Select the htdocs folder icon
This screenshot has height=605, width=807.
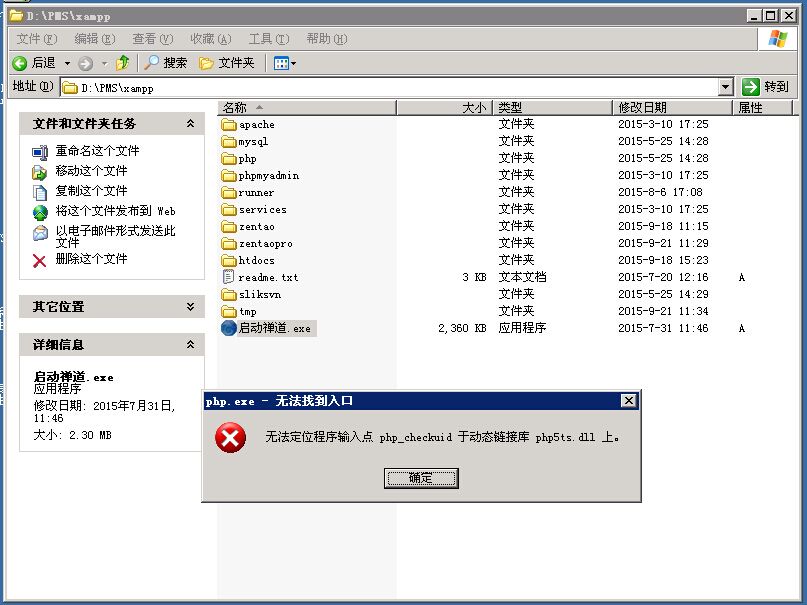click(x=229, y=260)
